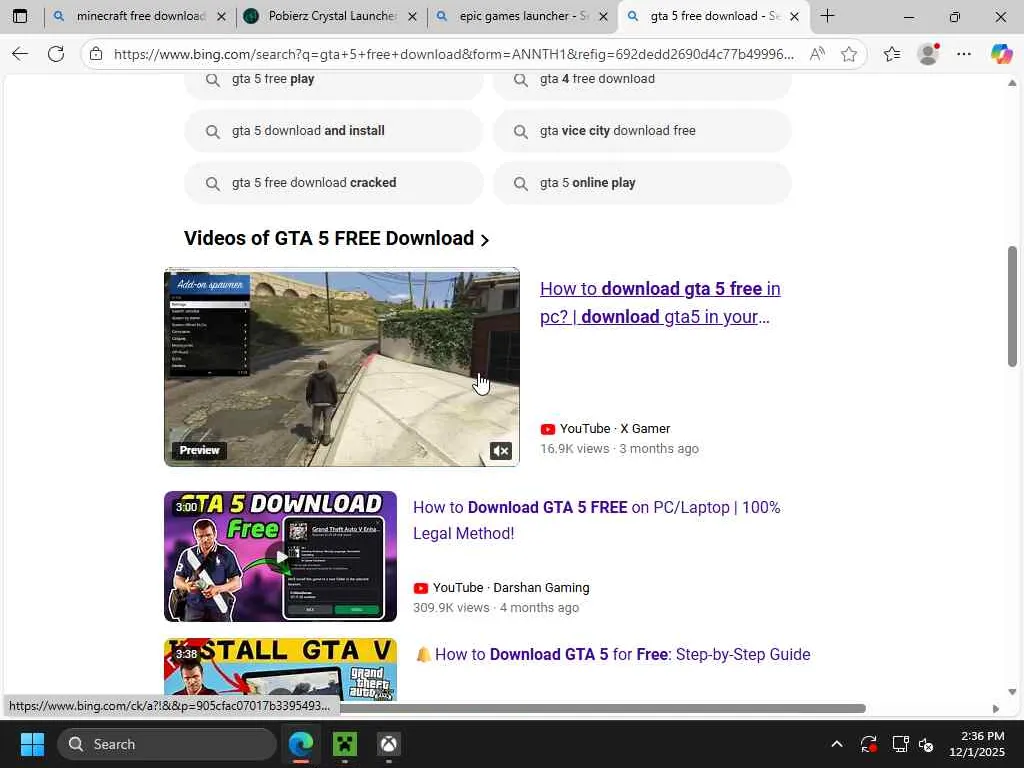1024x768 pixels.
Task: Open the tab actions menu icon
Action: click(x=20, y=16)
